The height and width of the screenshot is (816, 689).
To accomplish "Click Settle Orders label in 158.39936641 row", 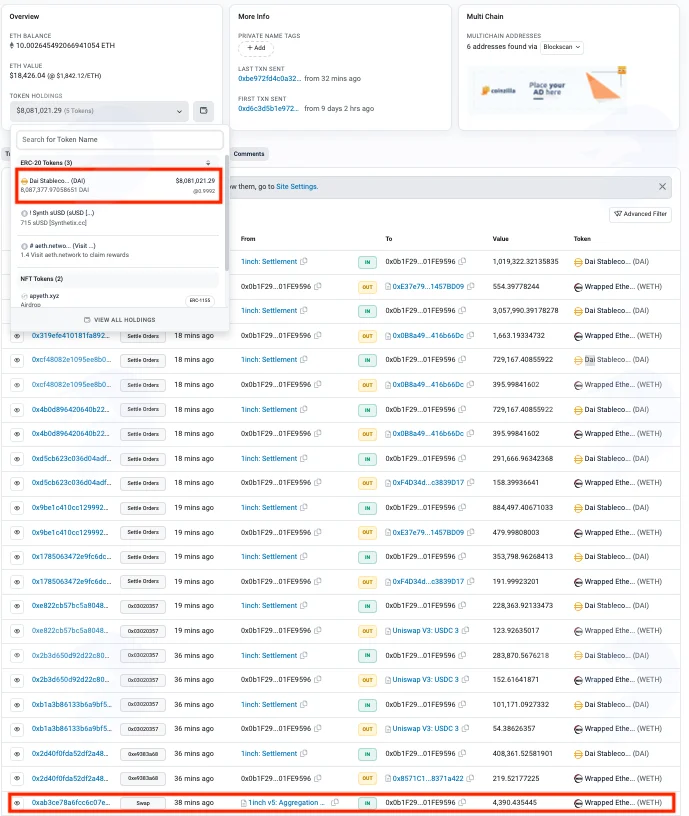I will pos(143,483).
